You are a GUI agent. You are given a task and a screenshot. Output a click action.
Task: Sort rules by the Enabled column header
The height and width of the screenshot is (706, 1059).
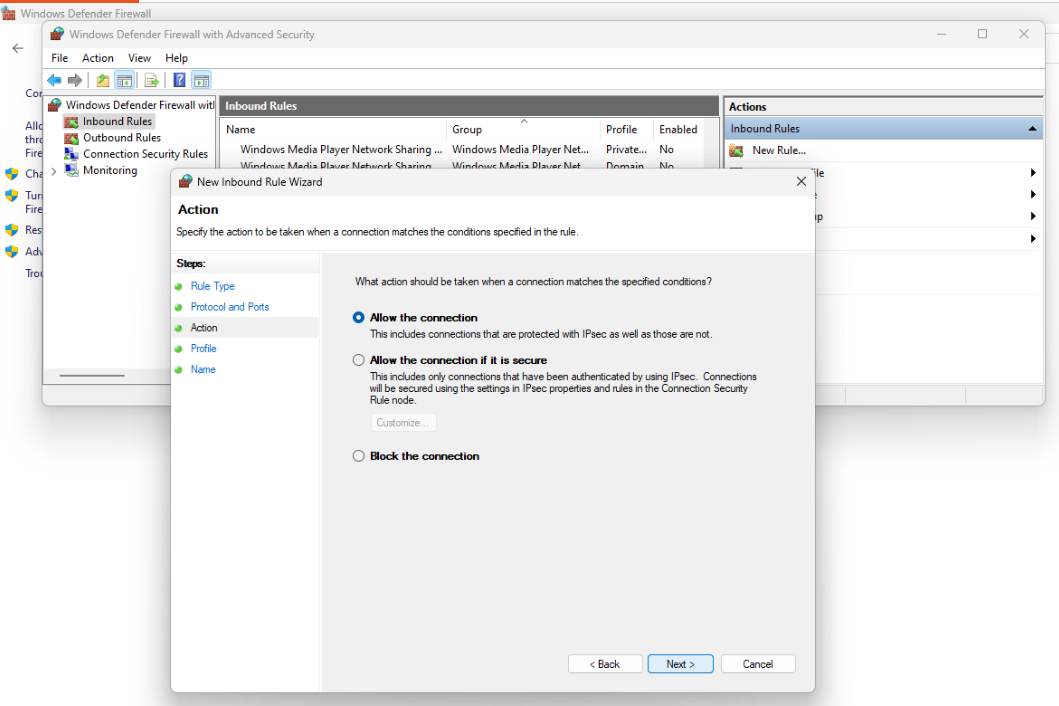[x=678, y=129]
